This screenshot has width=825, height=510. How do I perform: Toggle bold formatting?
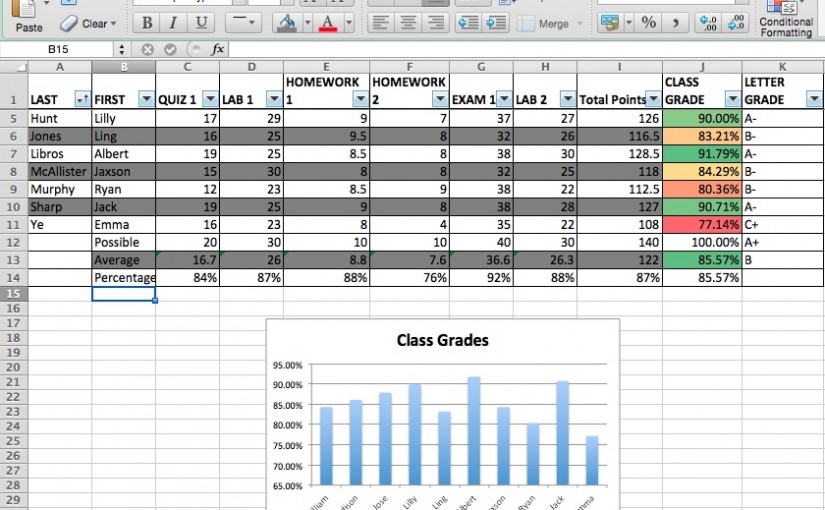tap(147, 23)
